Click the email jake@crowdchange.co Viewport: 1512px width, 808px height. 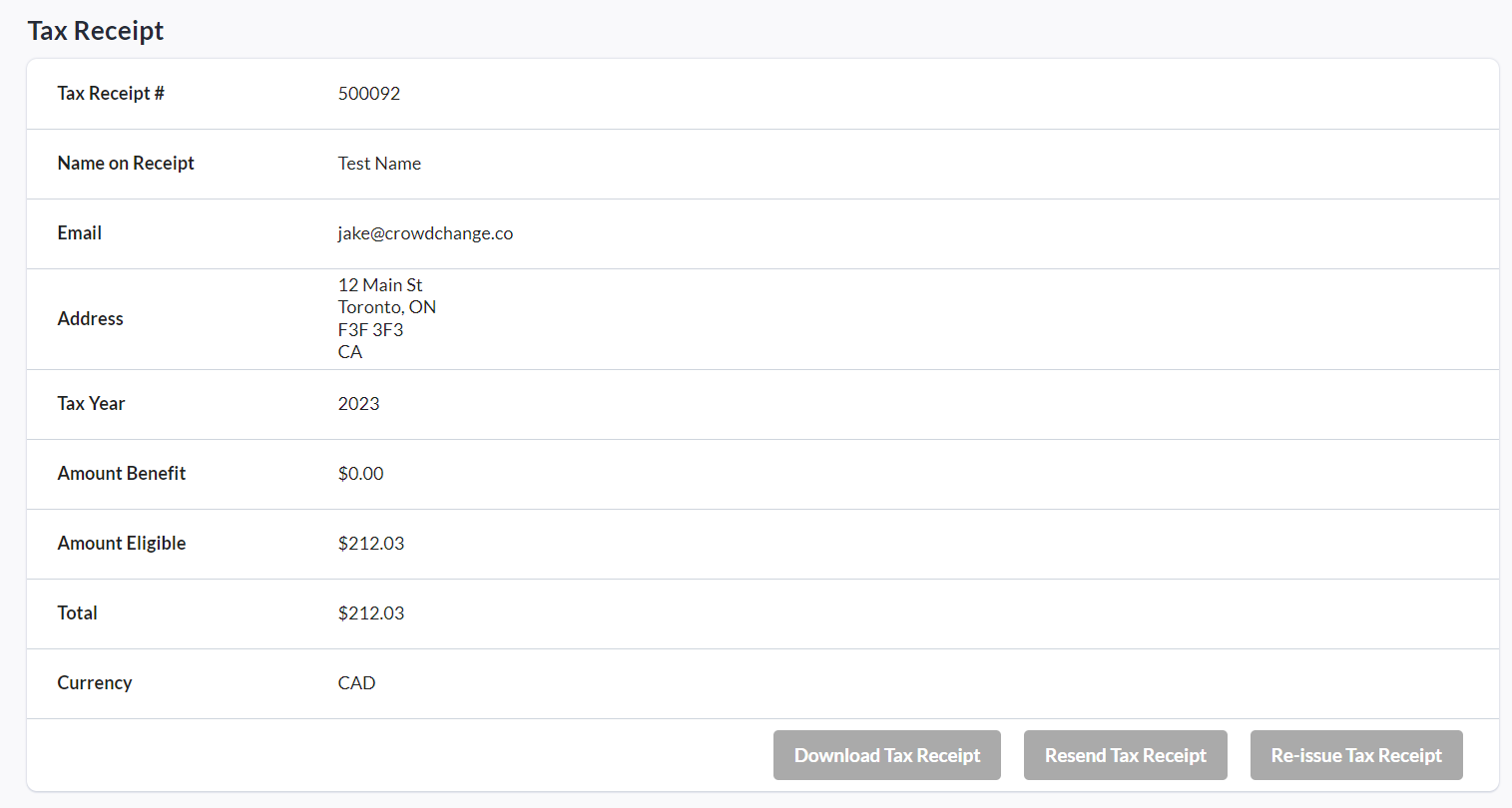pos(425,233)
